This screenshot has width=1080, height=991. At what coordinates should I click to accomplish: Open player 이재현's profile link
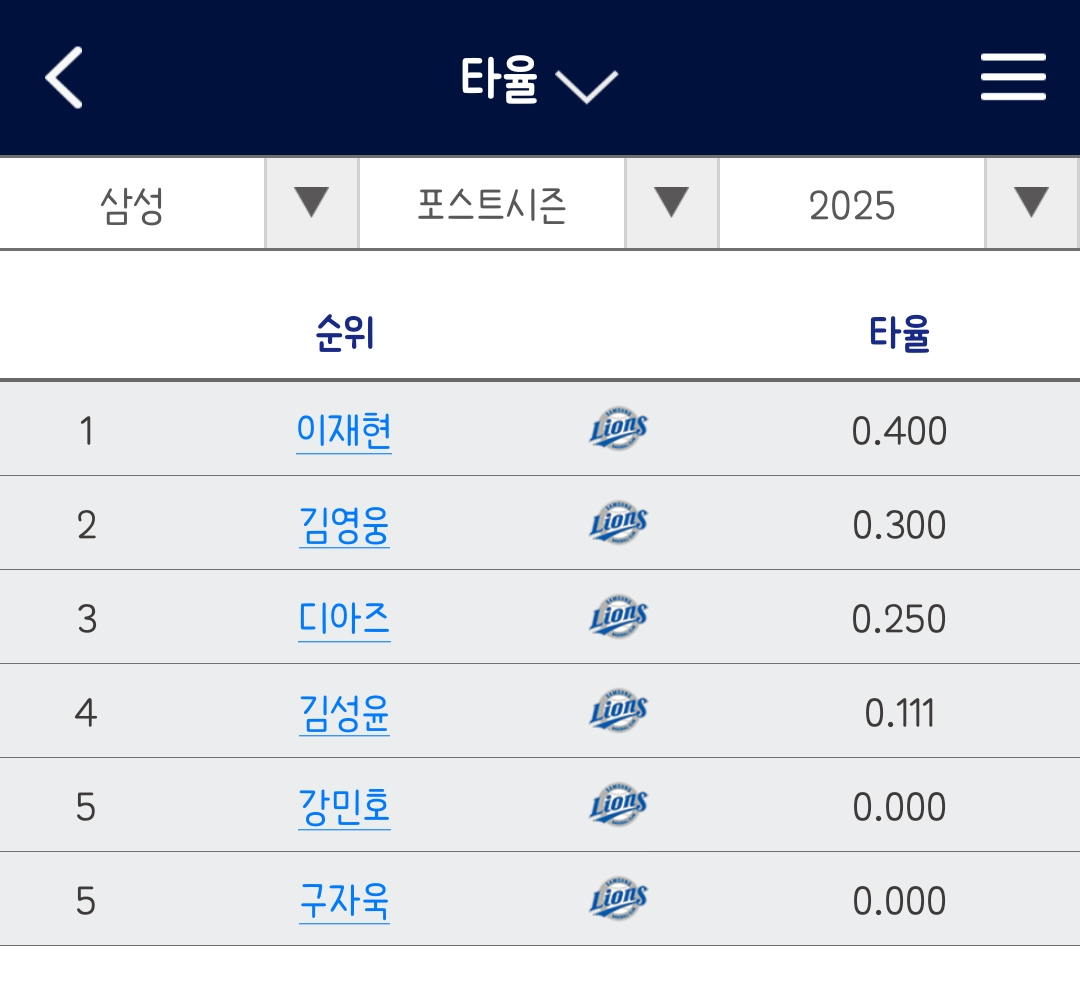coord(344,431)
